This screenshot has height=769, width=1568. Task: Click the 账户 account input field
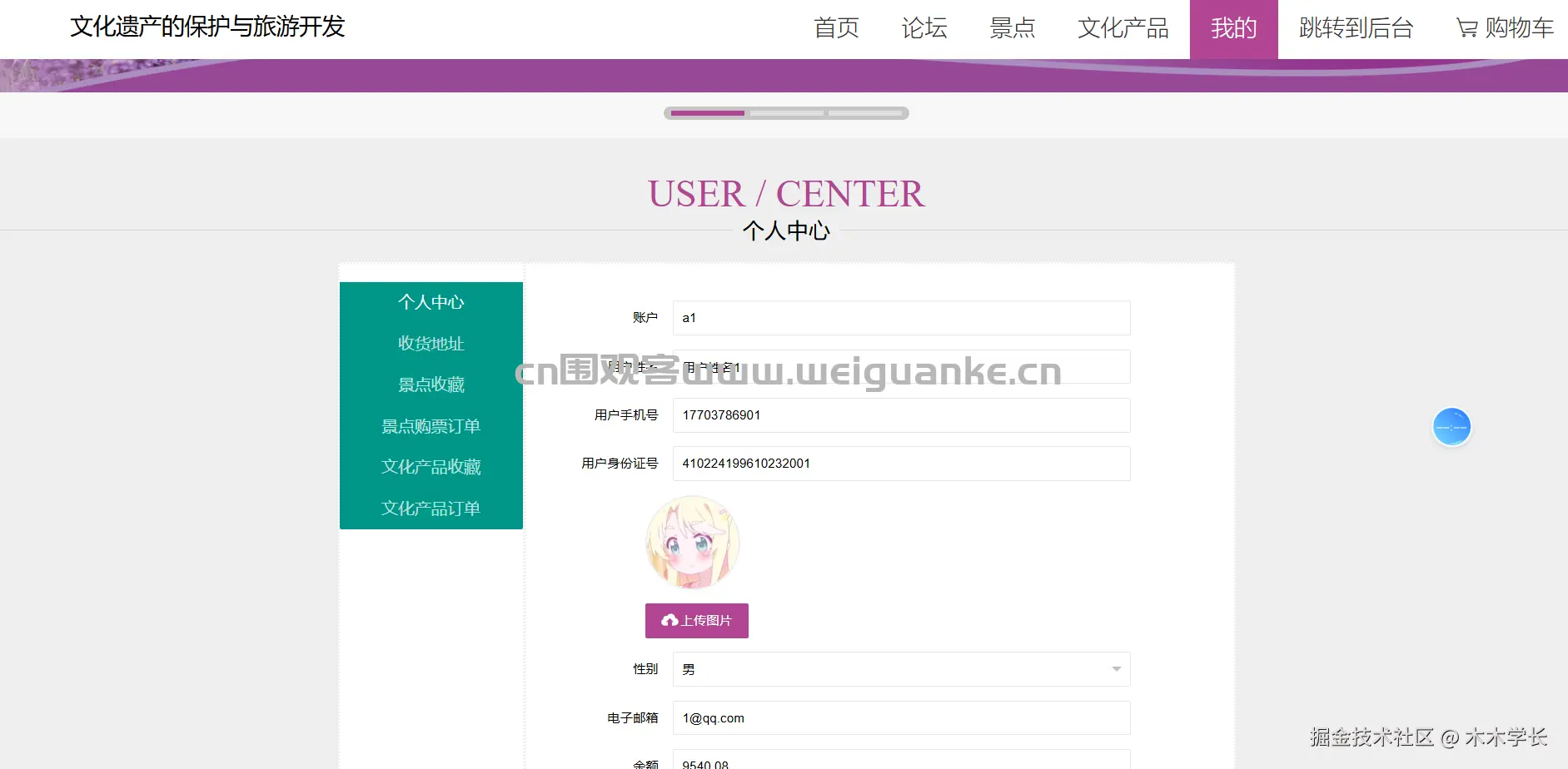coord(901,318)
